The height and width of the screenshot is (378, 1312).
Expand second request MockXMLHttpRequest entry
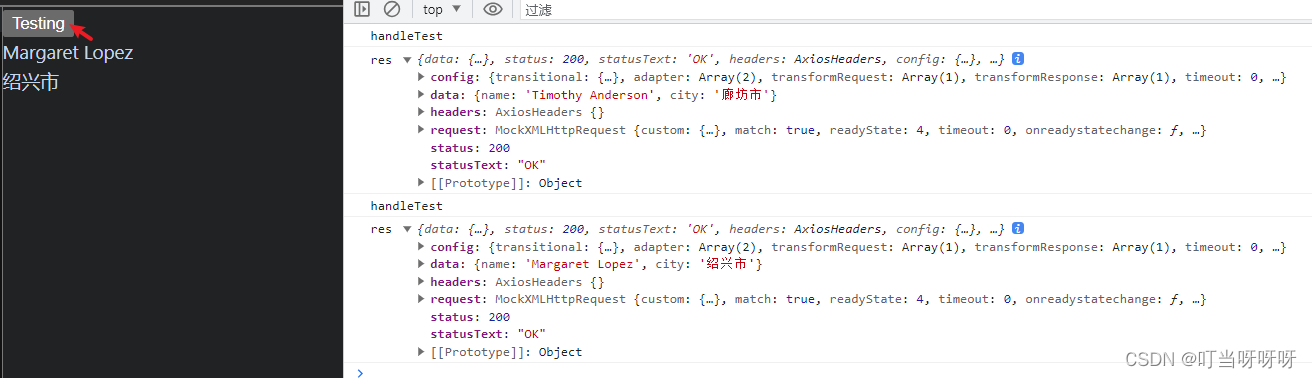click(421, 299)
